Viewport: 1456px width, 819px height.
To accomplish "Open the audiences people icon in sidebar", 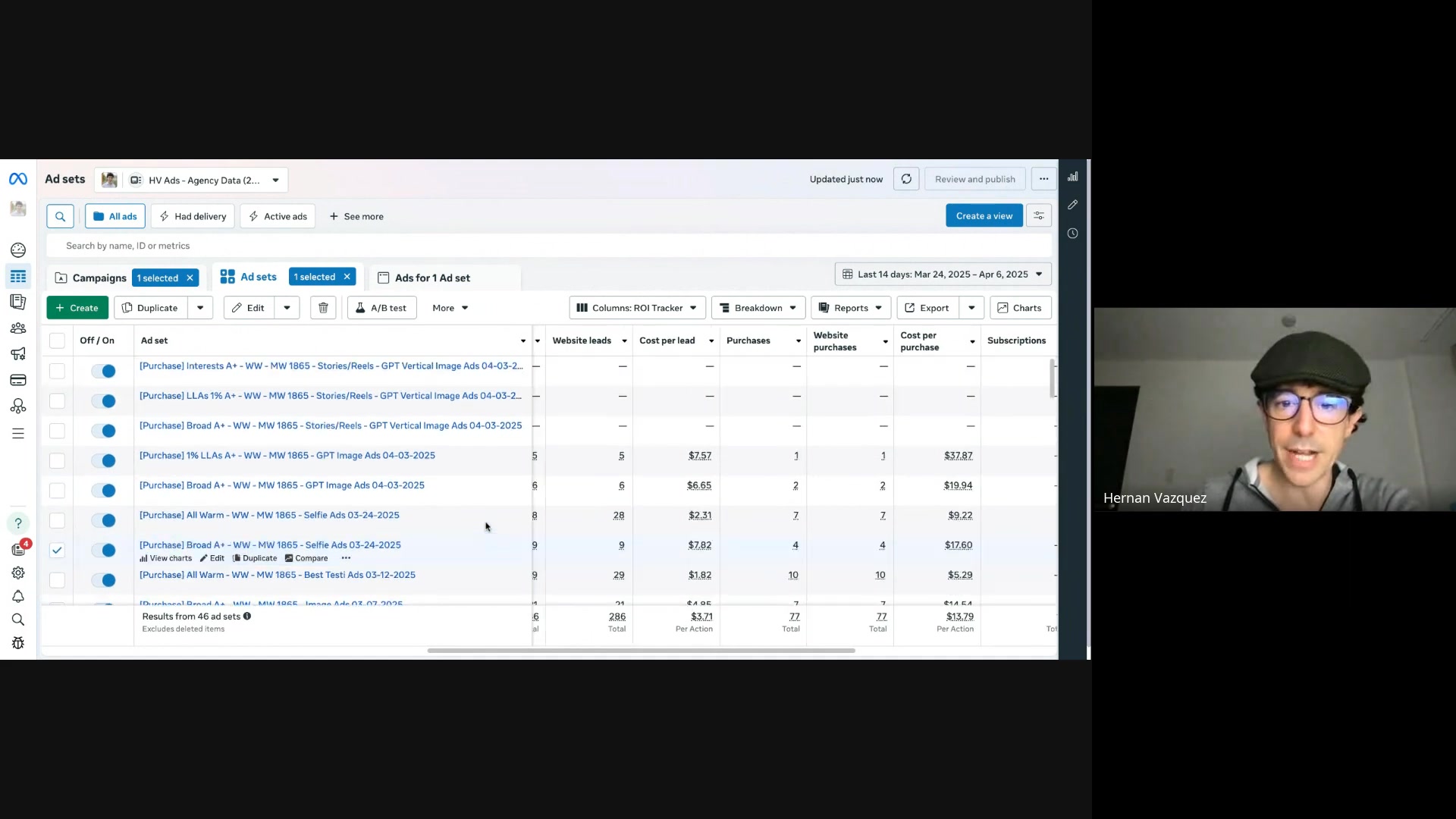I will click(18, 328).
